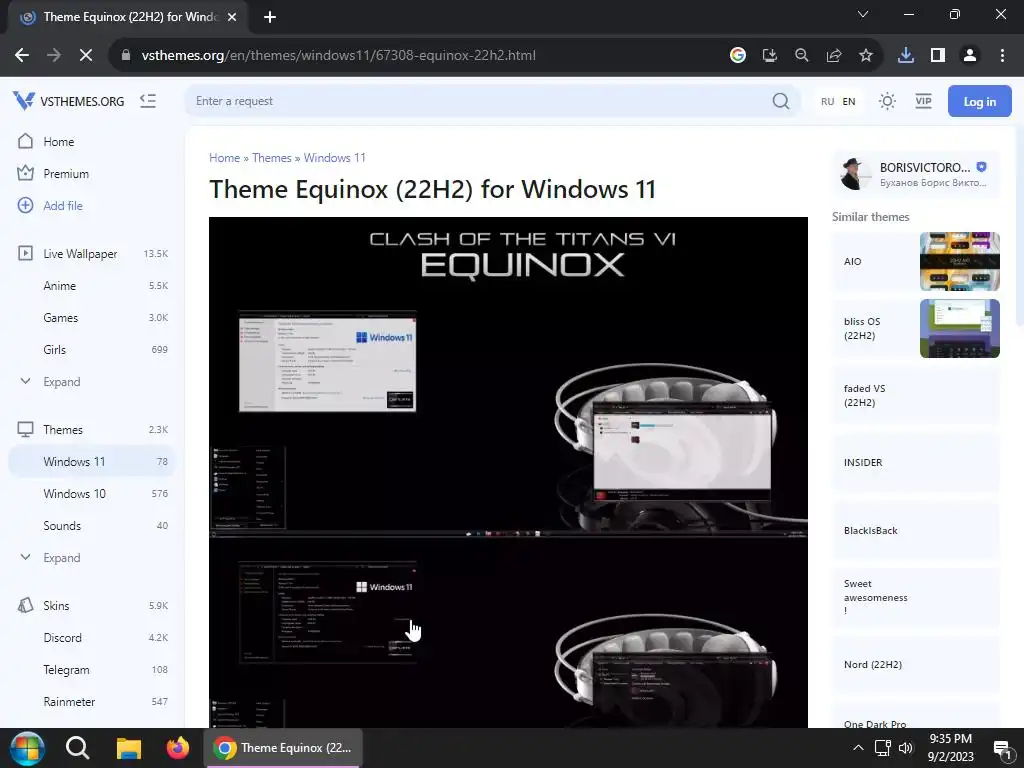
Task: Show hidden system tray icons
Action: (858, 748)
